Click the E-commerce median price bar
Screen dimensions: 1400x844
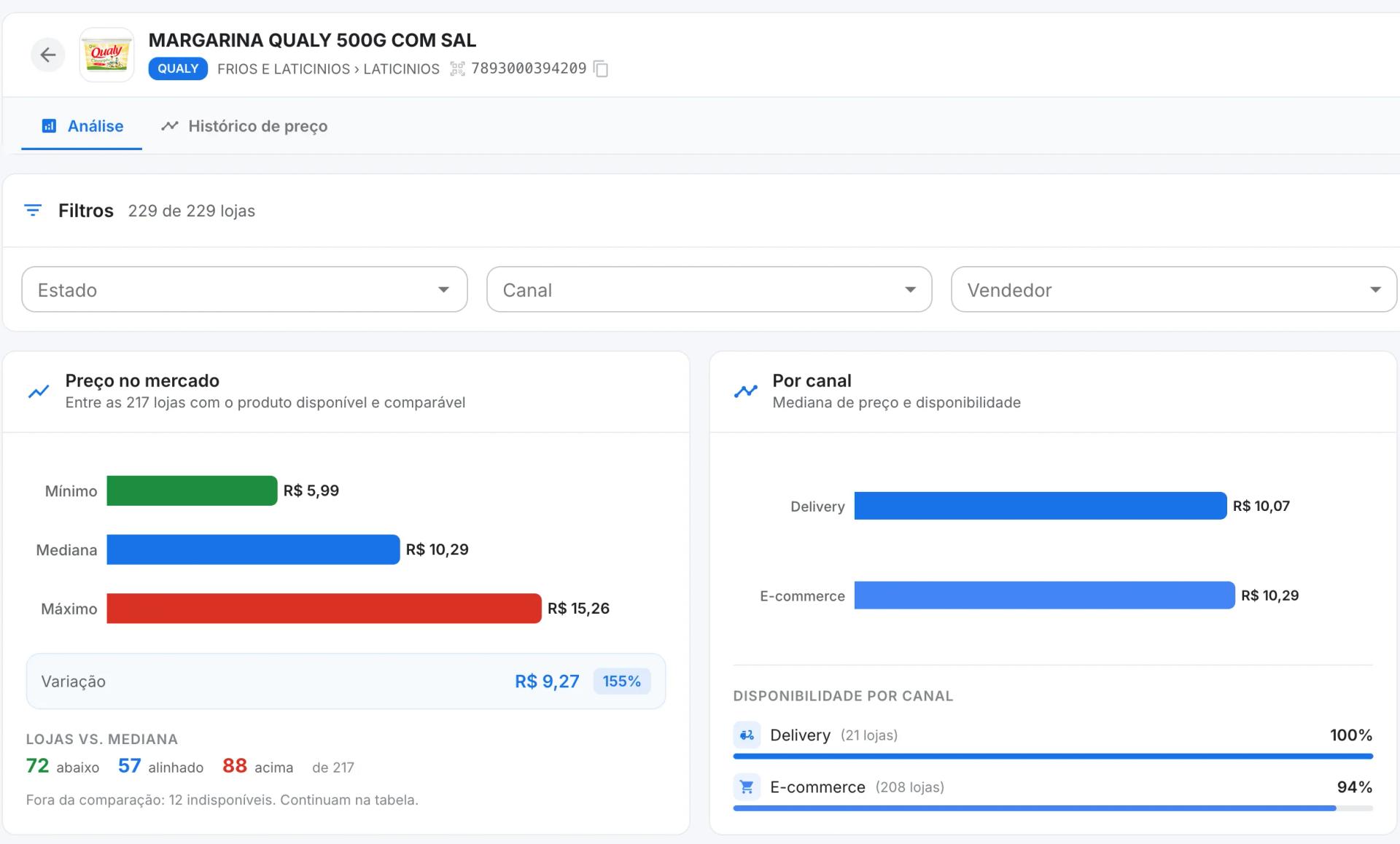click(1044, 595)
